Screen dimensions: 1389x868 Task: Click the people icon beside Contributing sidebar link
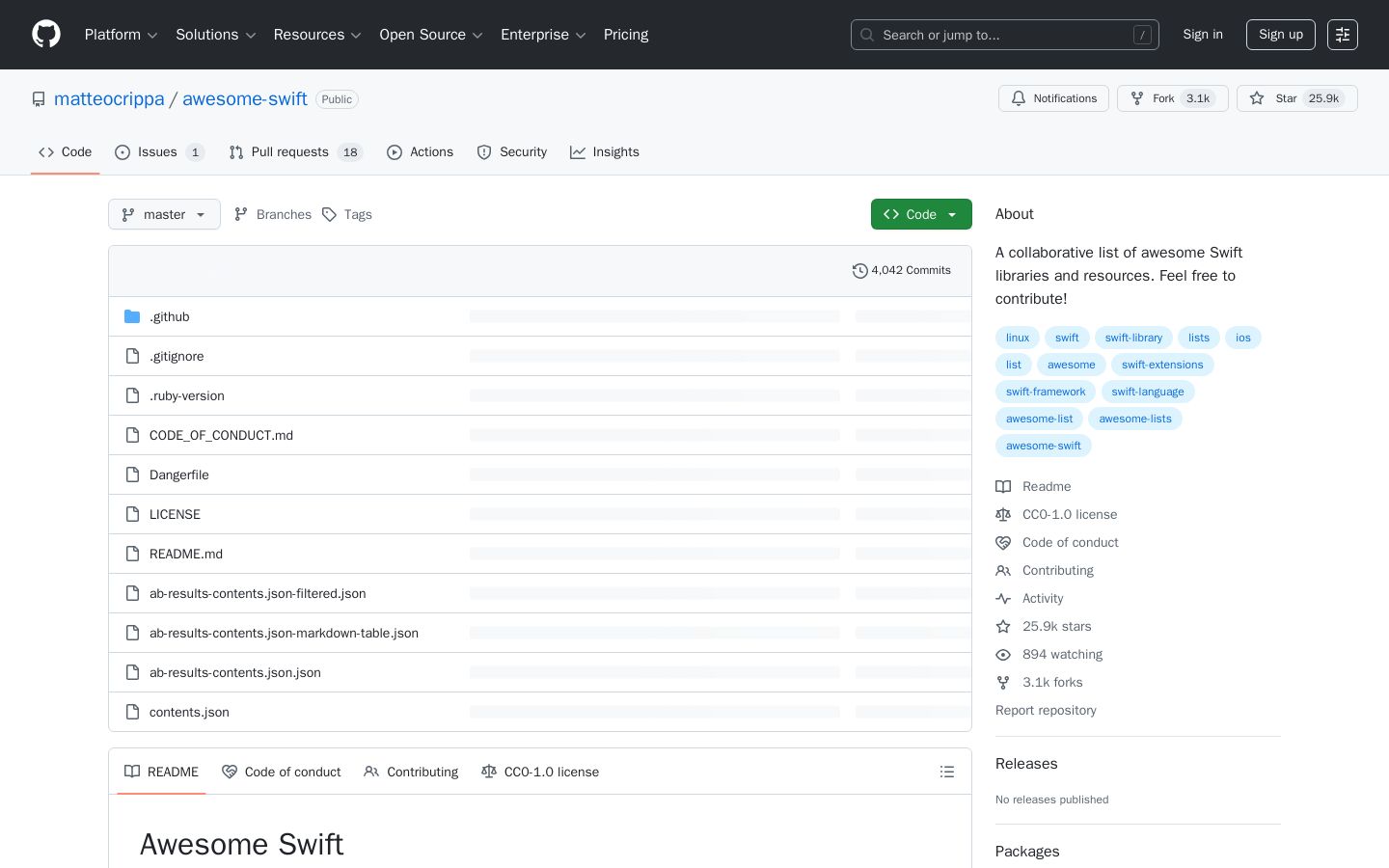click(1003, 571)
